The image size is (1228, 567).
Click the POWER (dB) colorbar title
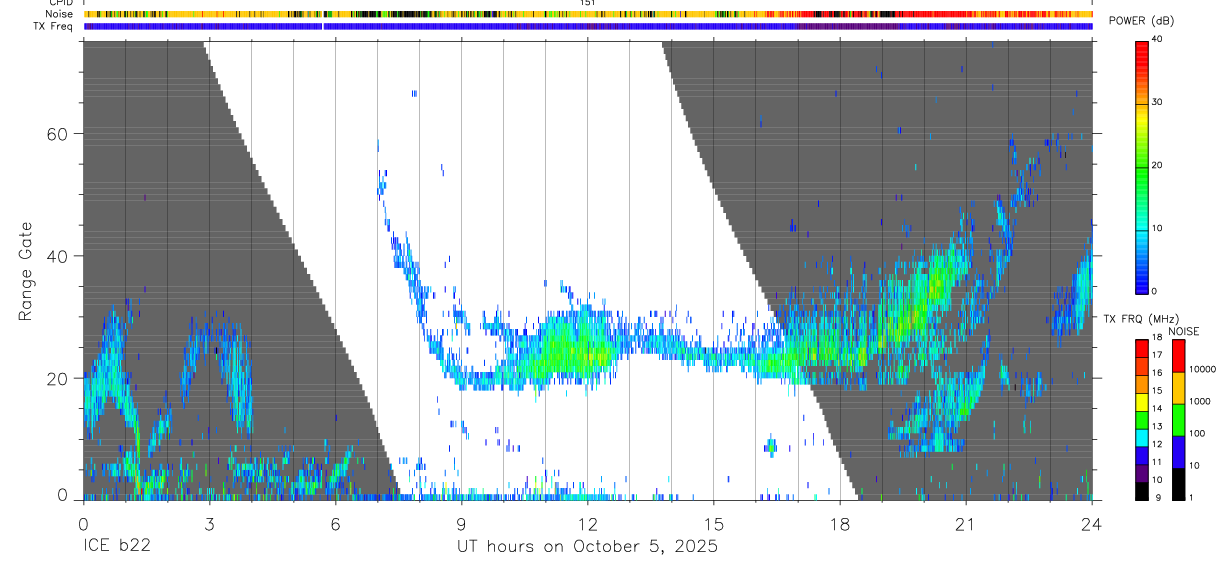click(x=1142, y=21)
